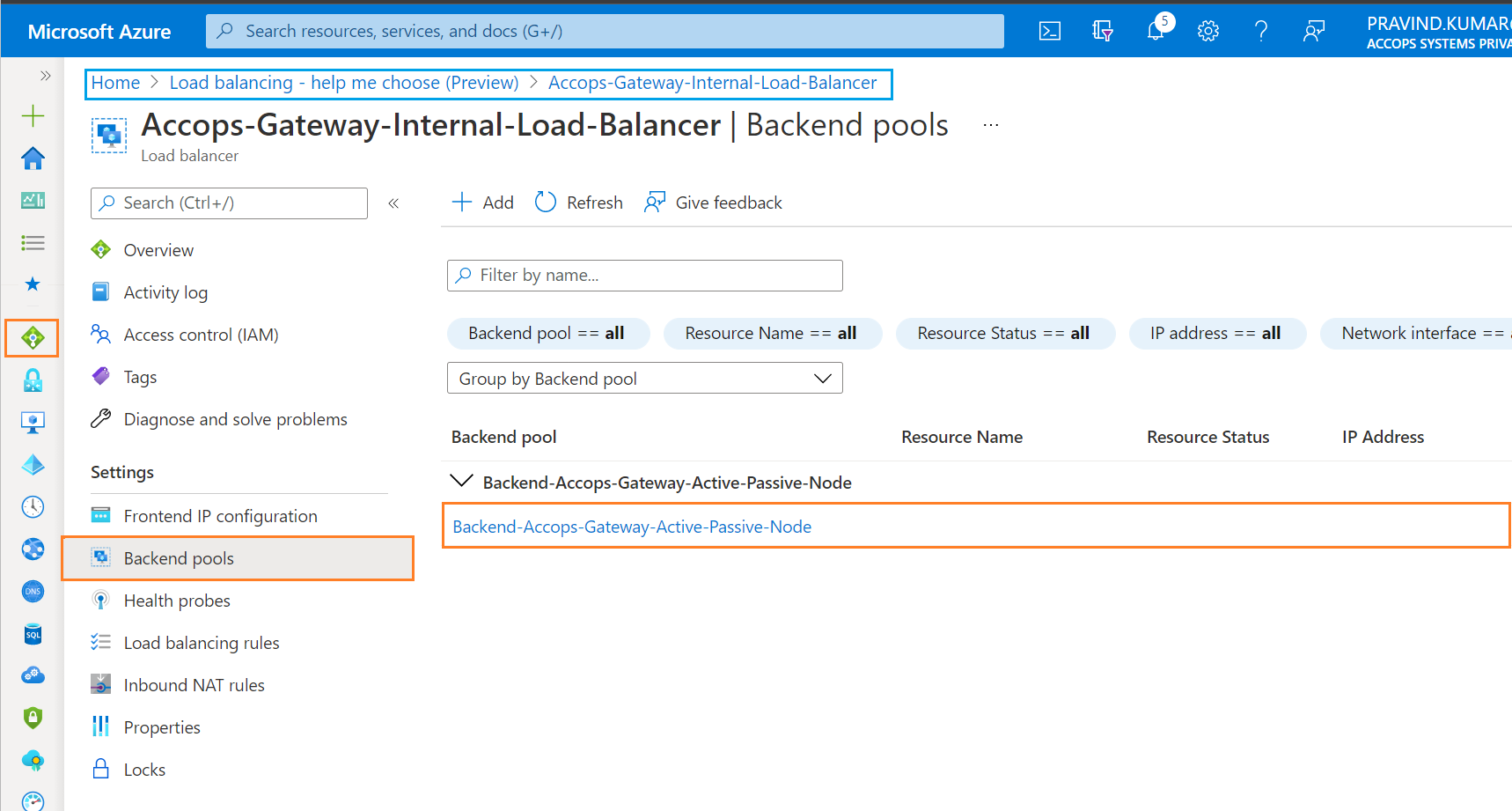
Task: Sort by Backend pool column header
Action: click(503, 437)
